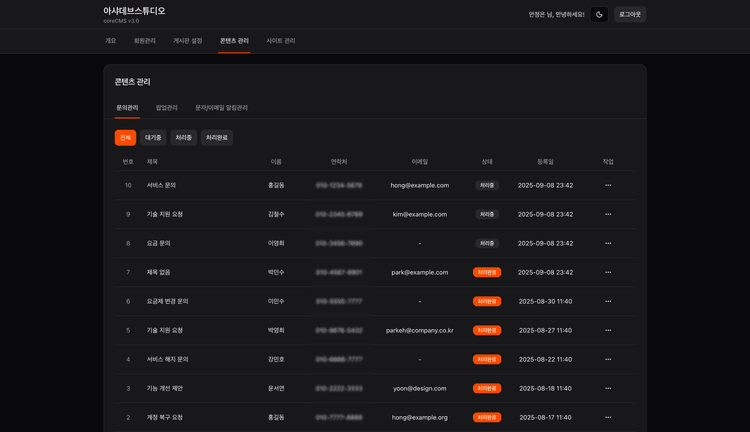
Task: Click the ellipsis icon for the 요금 문의 row
Action: 608,243
